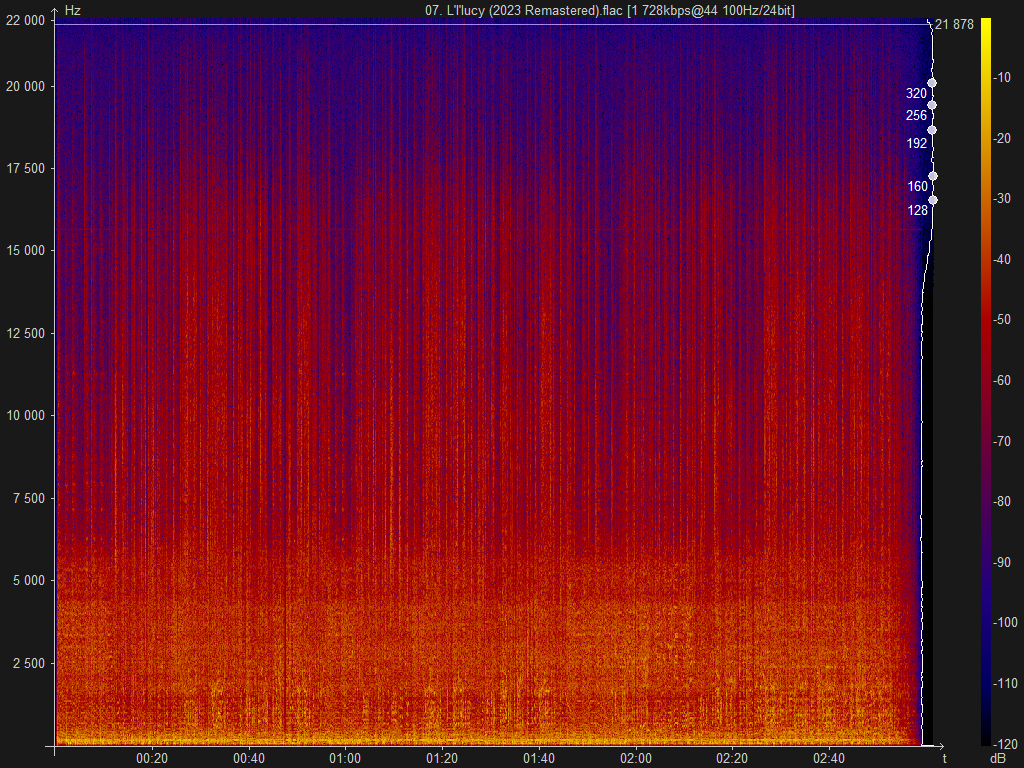Select the 256 kbps cutoff marker dot

click(x=932, y=105)
